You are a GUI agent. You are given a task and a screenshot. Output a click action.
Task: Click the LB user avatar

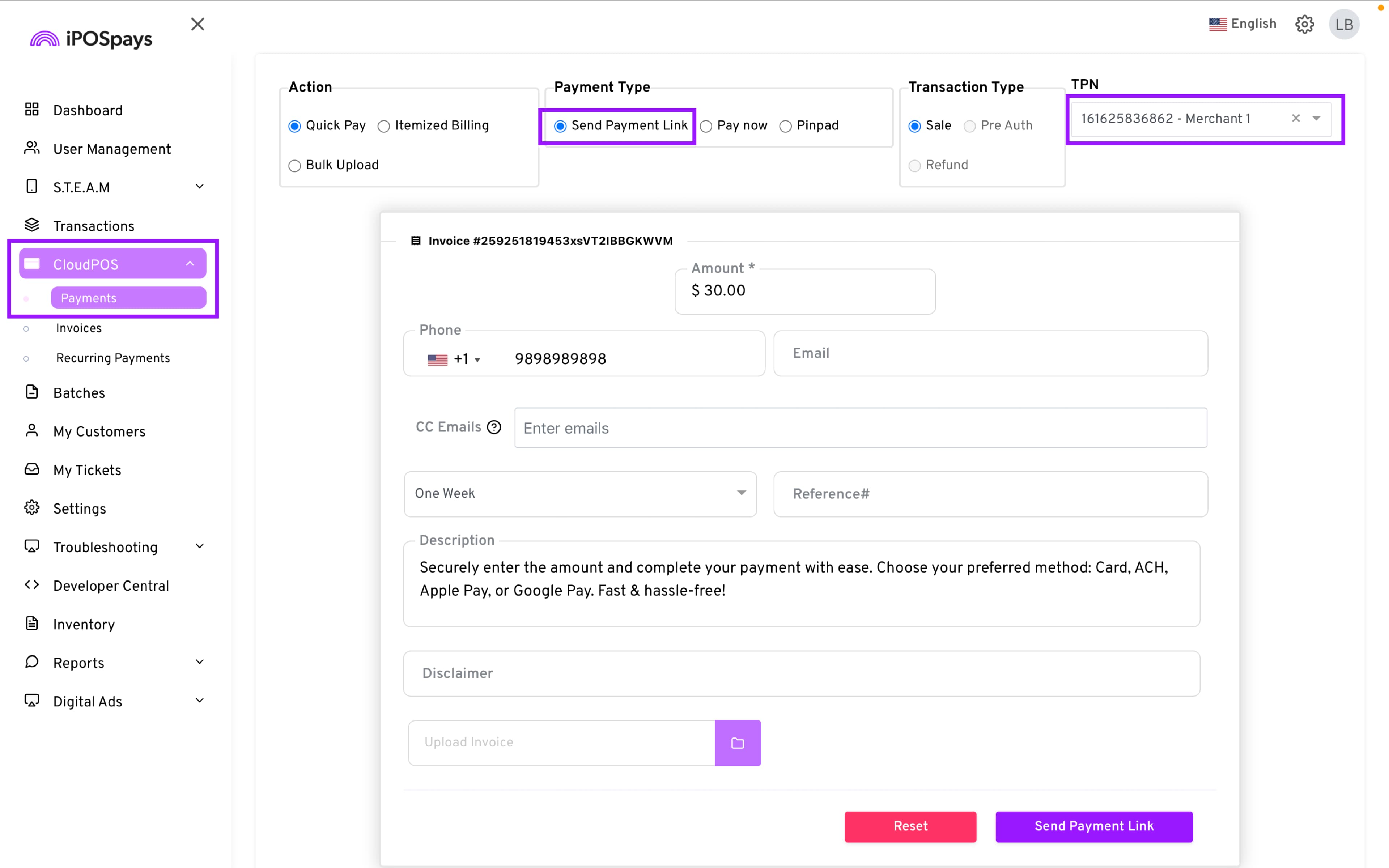click(1344, 24)
